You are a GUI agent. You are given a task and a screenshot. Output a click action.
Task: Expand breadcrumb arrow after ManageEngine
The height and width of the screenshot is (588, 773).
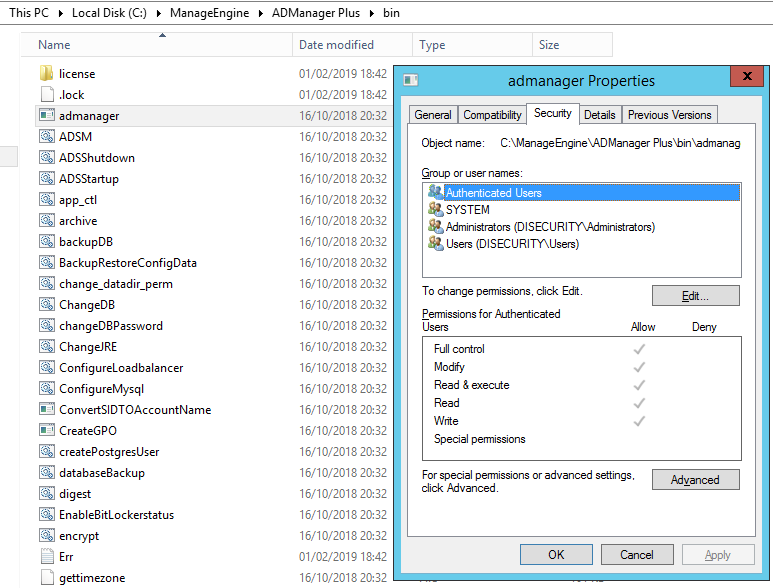260,13
